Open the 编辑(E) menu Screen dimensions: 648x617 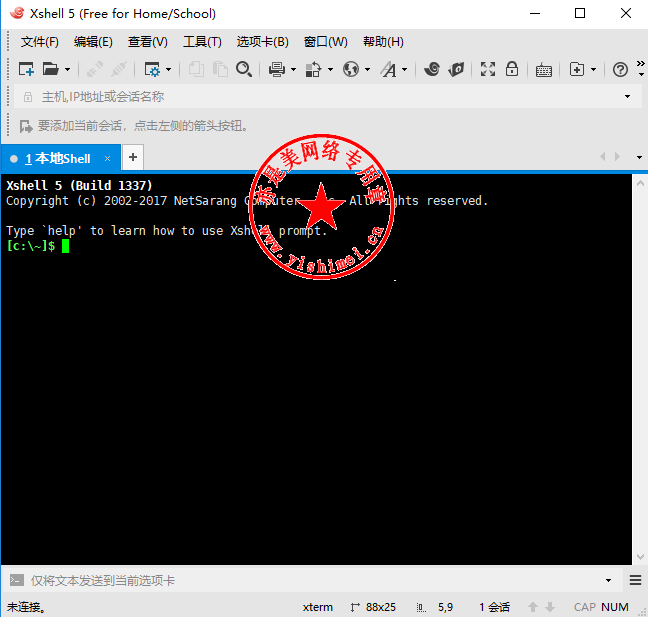(93, 42)
